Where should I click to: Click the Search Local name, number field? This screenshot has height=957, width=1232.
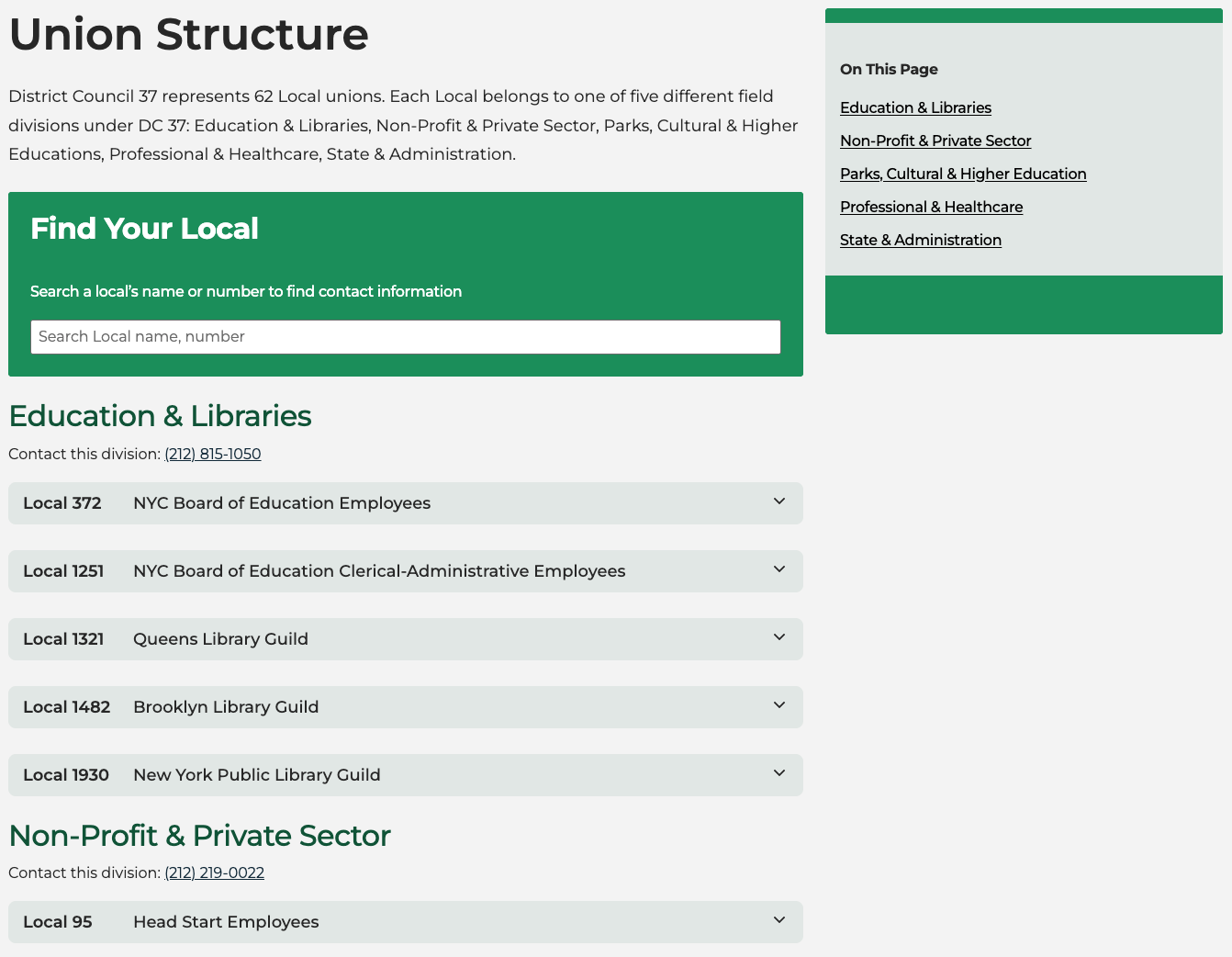click(405, 336)
